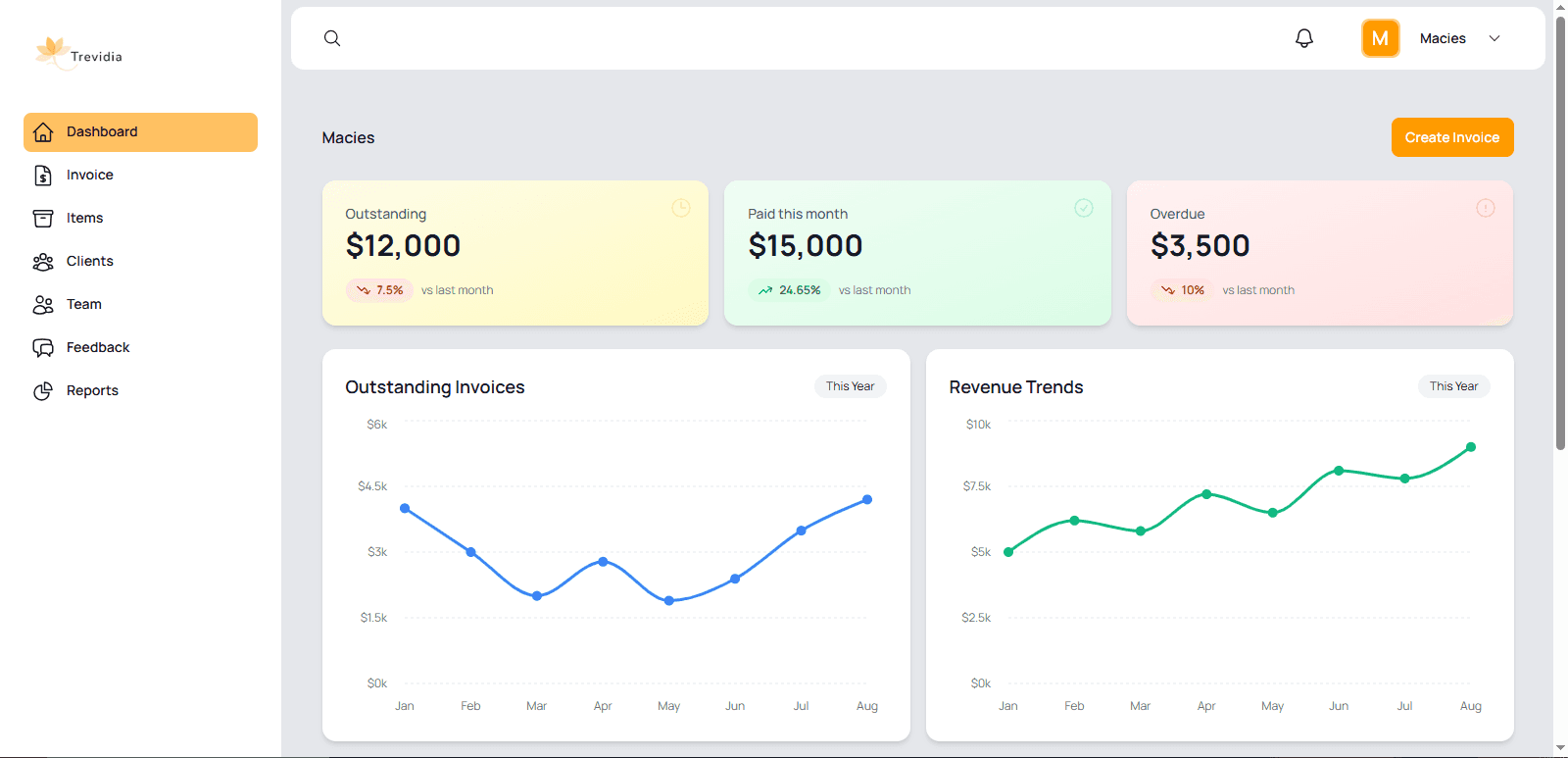The height and width of the screenshot is (758, 1568).
Task: Open This Year filter on Revenue Trends
Action: click(x=1452, y=386)
